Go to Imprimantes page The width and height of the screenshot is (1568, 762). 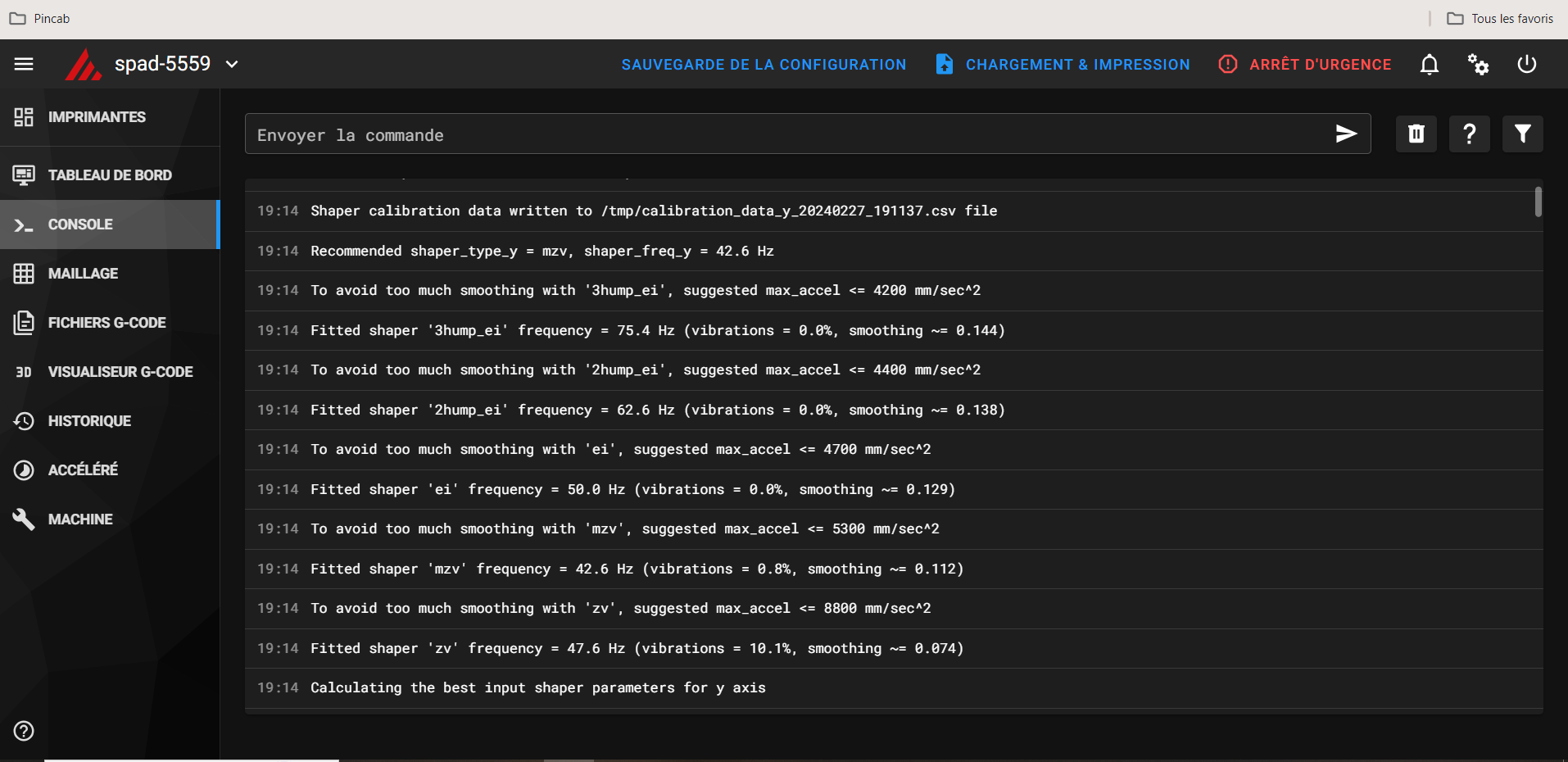pos(110,117)
